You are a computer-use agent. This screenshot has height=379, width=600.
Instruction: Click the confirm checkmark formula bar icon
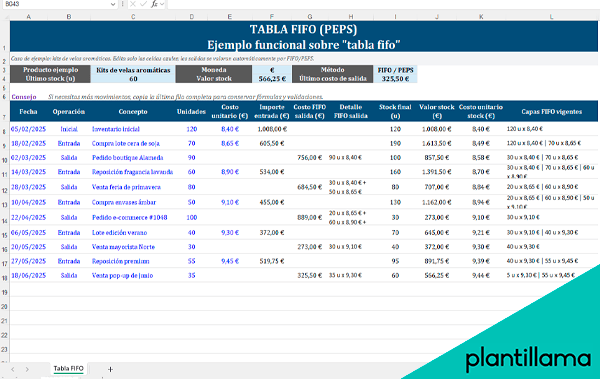[143, 4]
